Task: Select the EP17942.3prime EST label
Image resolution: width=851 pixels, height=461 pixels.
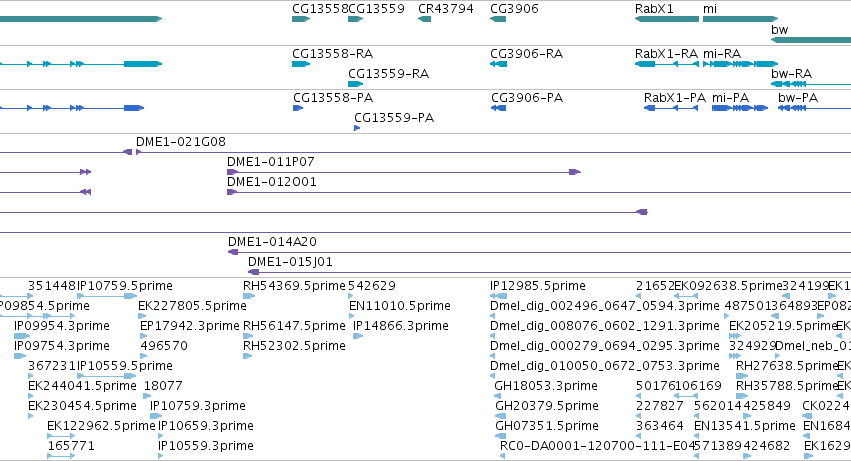Action: pos(189,326)
